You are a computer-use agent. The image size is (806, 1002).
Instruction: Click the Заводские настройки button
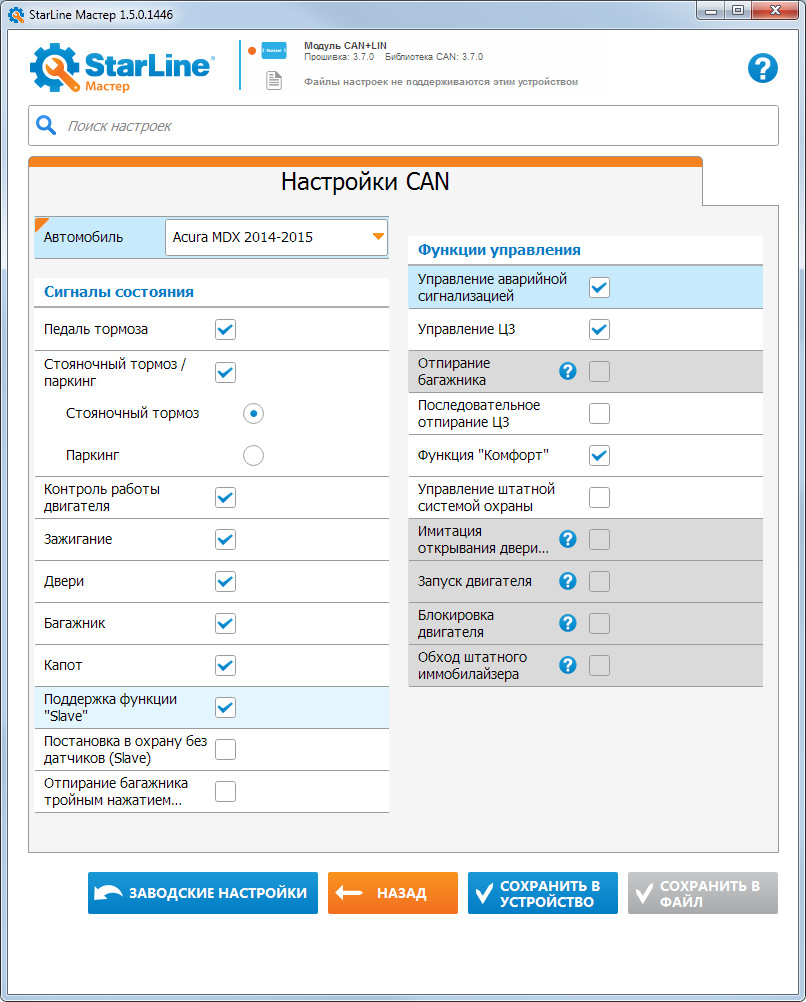coord(203,893)
